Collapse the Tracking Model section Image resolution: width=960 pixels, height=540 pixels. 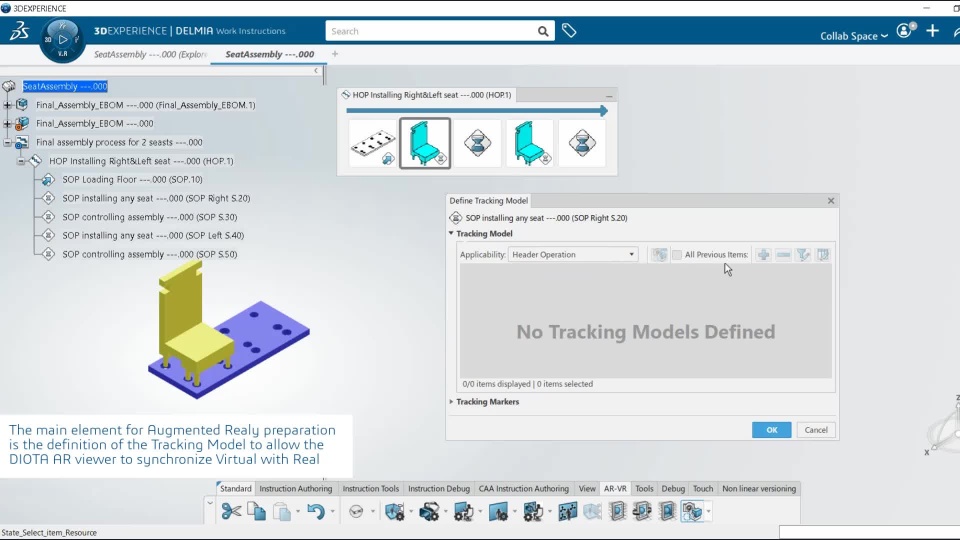(451, 233)
